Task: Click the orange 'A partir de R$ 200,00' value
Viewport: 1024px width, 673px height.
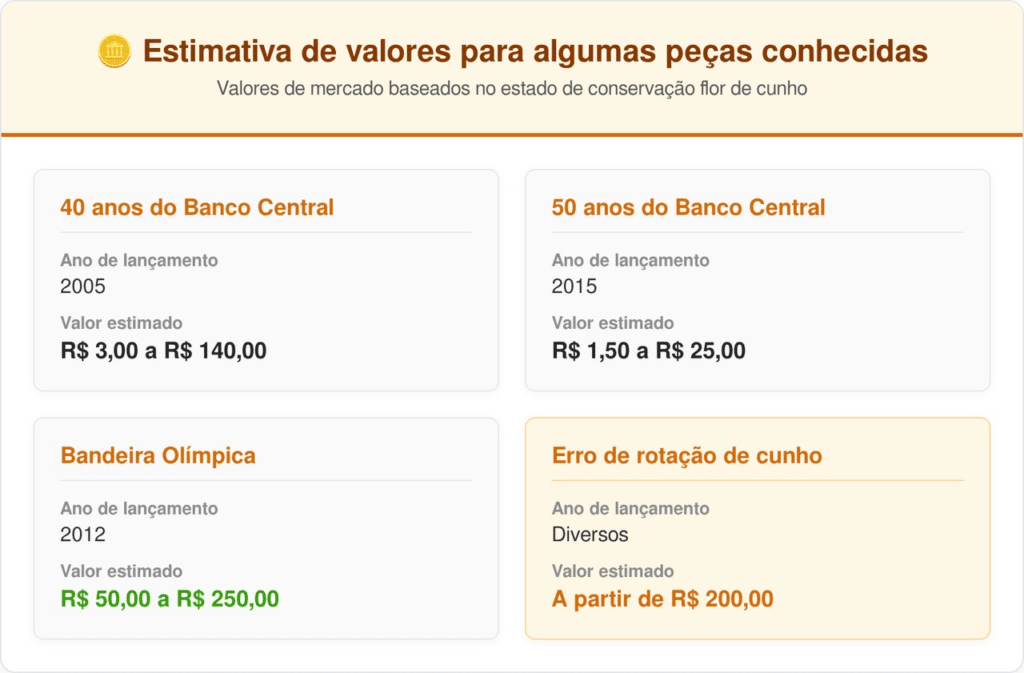Action: [x=662, y=599]
